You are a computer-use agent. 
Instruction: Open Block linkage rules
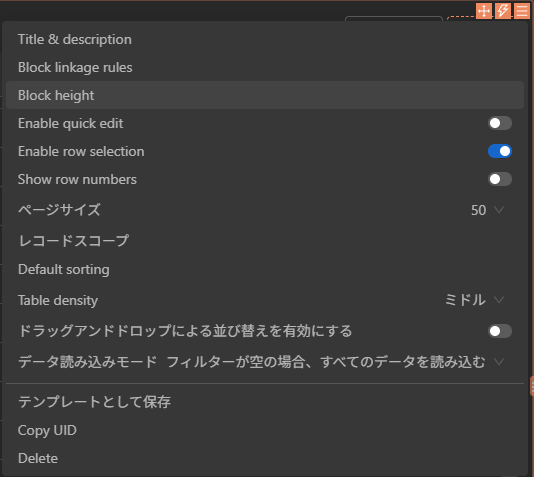(265, 67)
